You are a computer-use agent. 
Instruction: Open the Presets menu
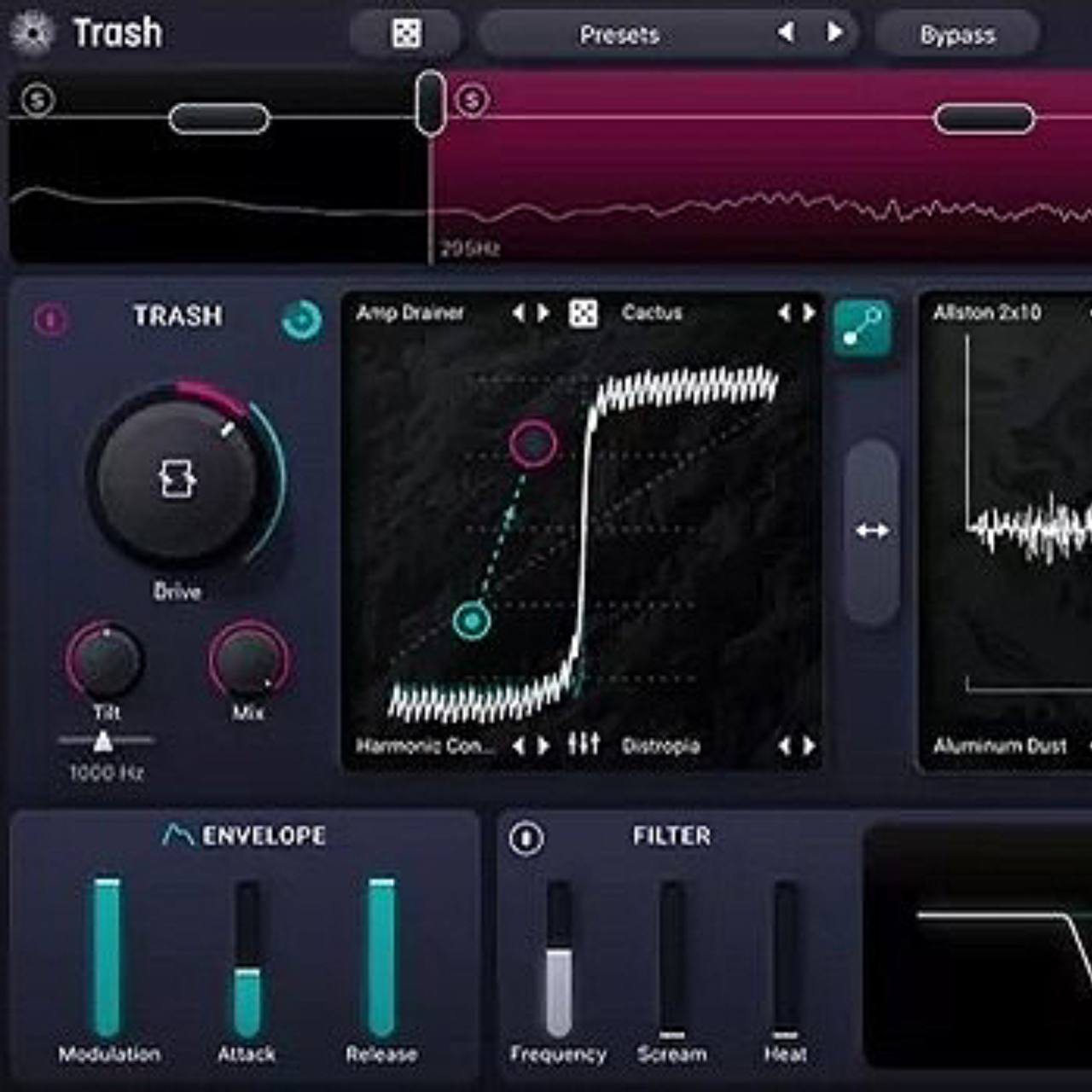pos(619,35)
